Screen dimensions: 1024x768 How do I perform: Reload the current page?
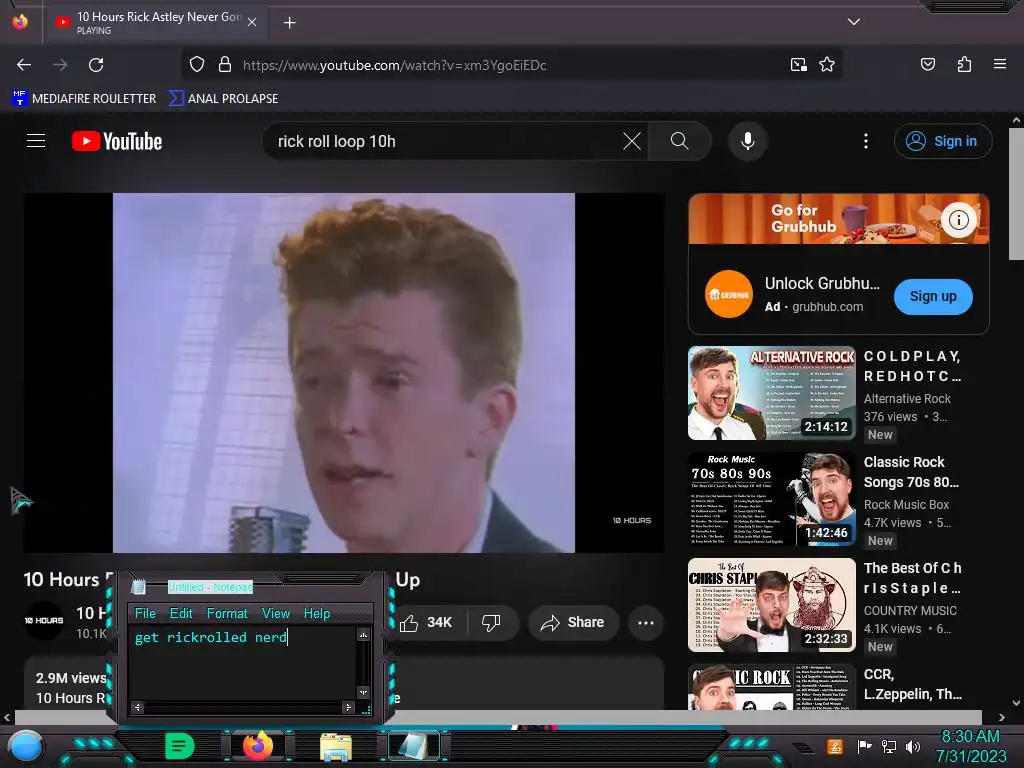[x=97, y=65]
